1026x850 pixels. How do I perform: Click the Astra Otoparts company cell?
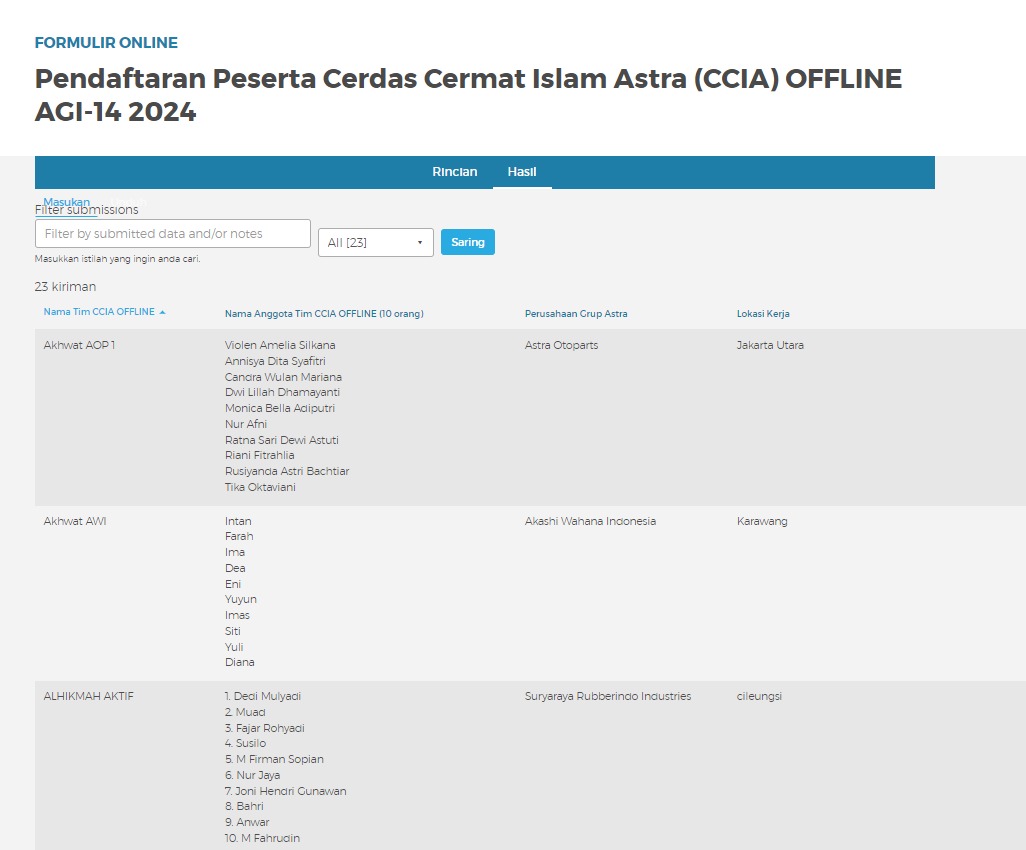click(x=561, y=345)
